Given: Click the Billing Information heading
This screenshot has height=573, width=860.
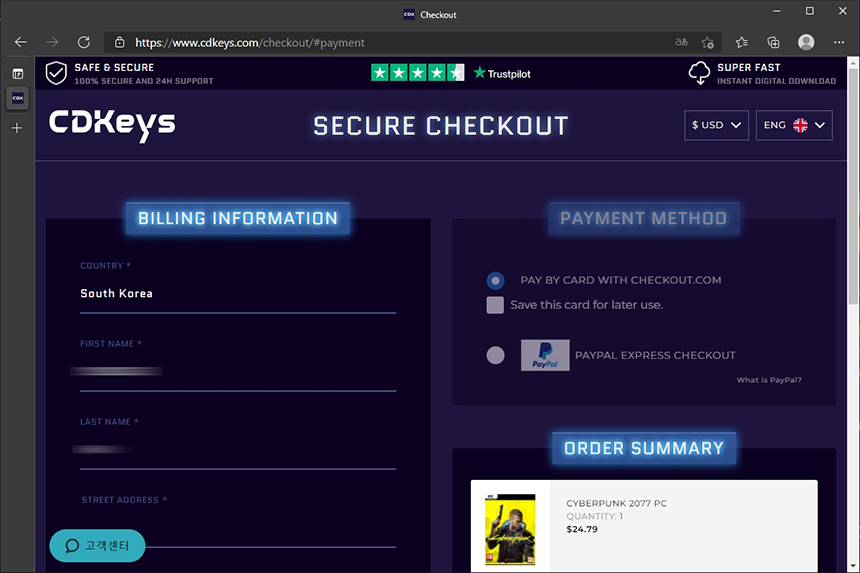Looking at the screenshot, I should pos(237,218).
